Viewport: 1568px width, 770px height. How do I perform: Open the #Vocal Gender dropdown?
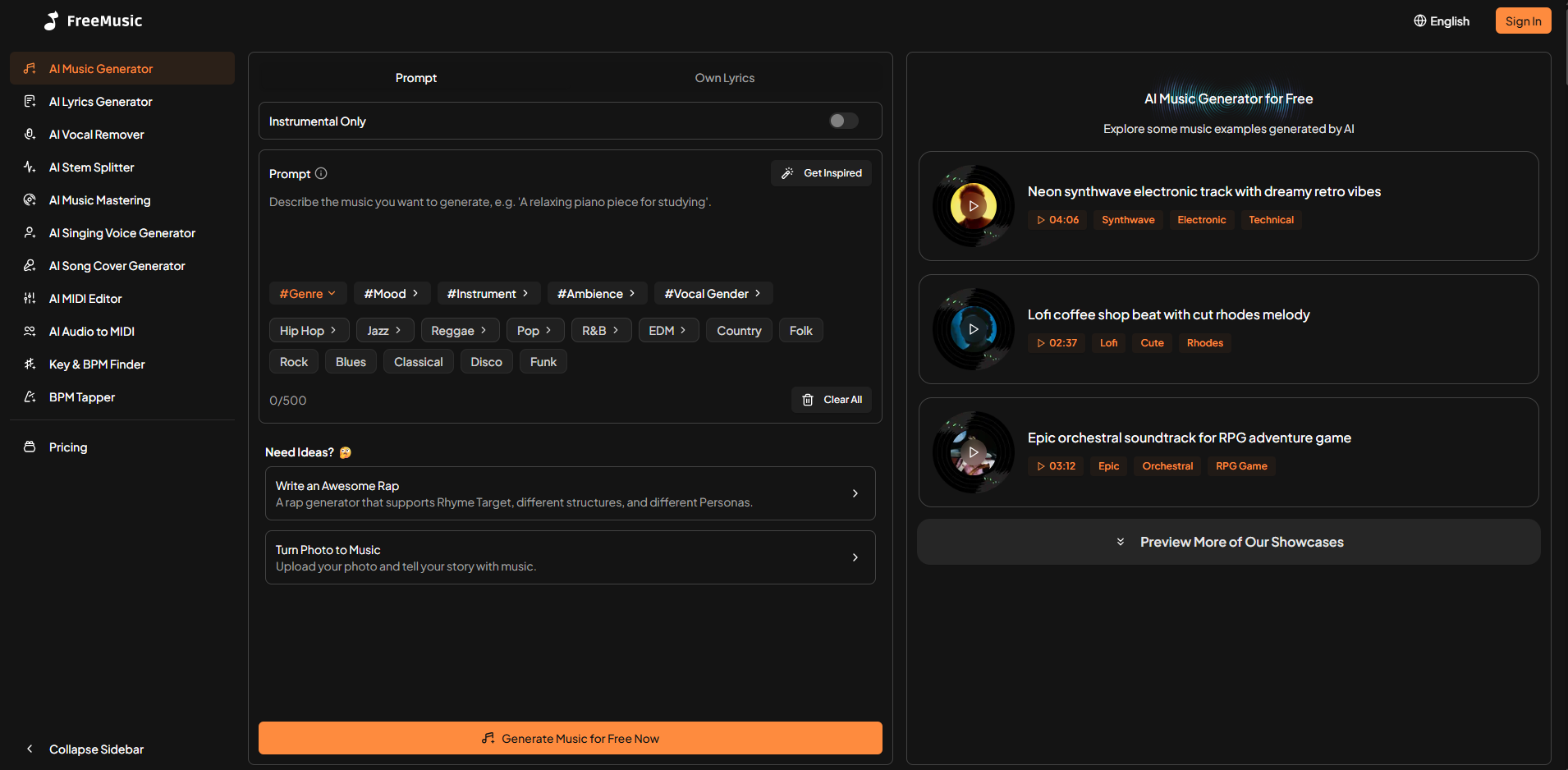pyautogui.click(x=713, y=293)
